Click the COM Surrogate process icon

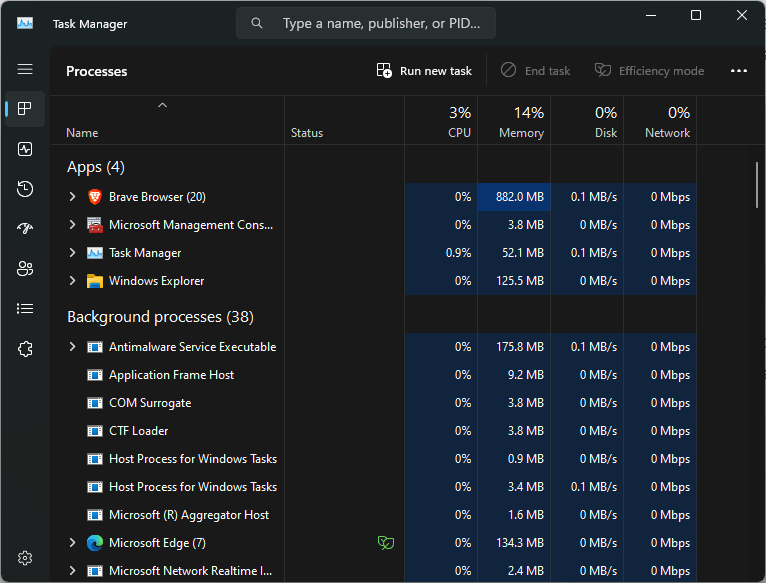point(95,403)
